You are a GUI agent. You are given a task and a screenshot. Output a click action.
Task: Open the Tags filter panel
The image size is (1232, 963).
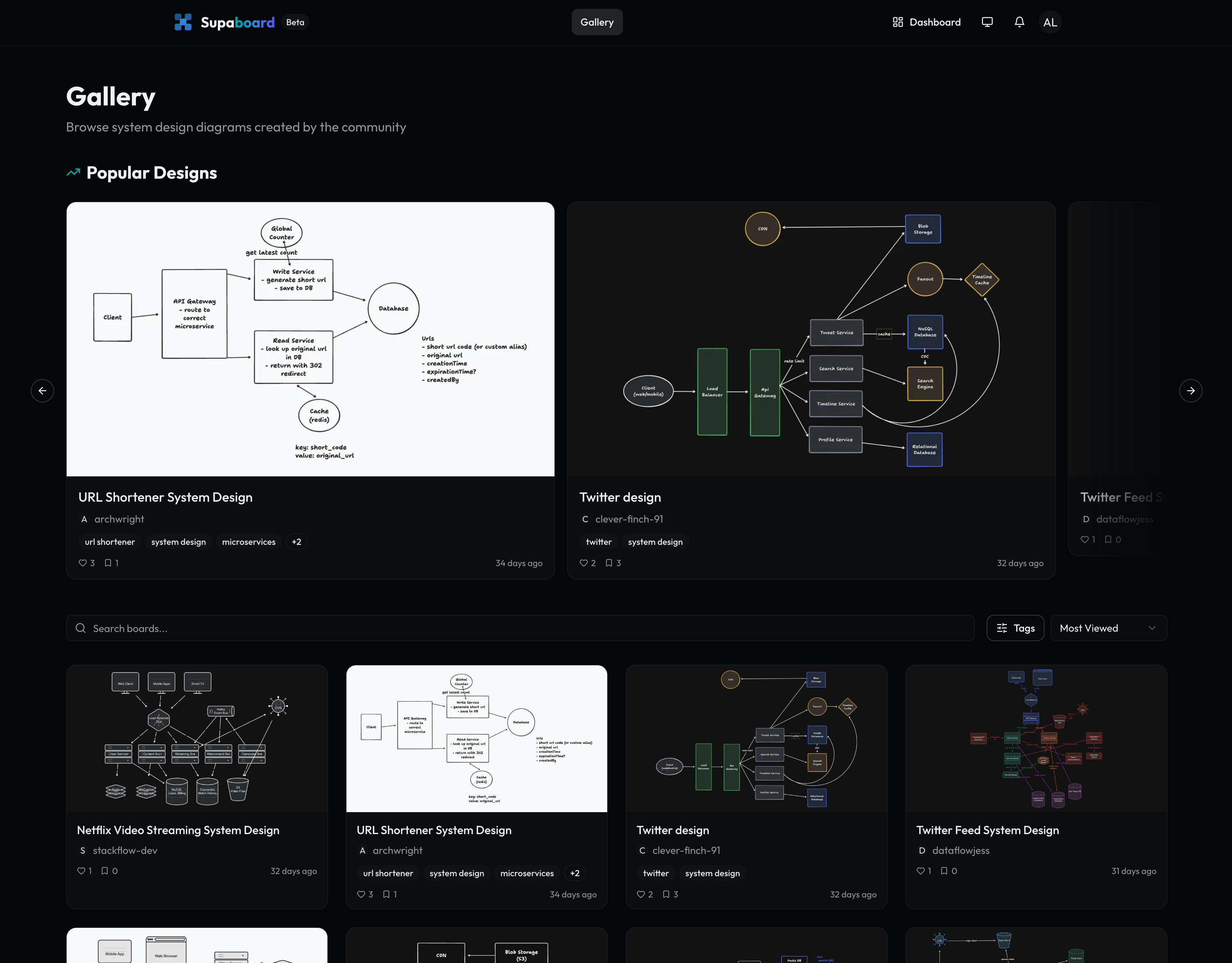pos(1015,628)
